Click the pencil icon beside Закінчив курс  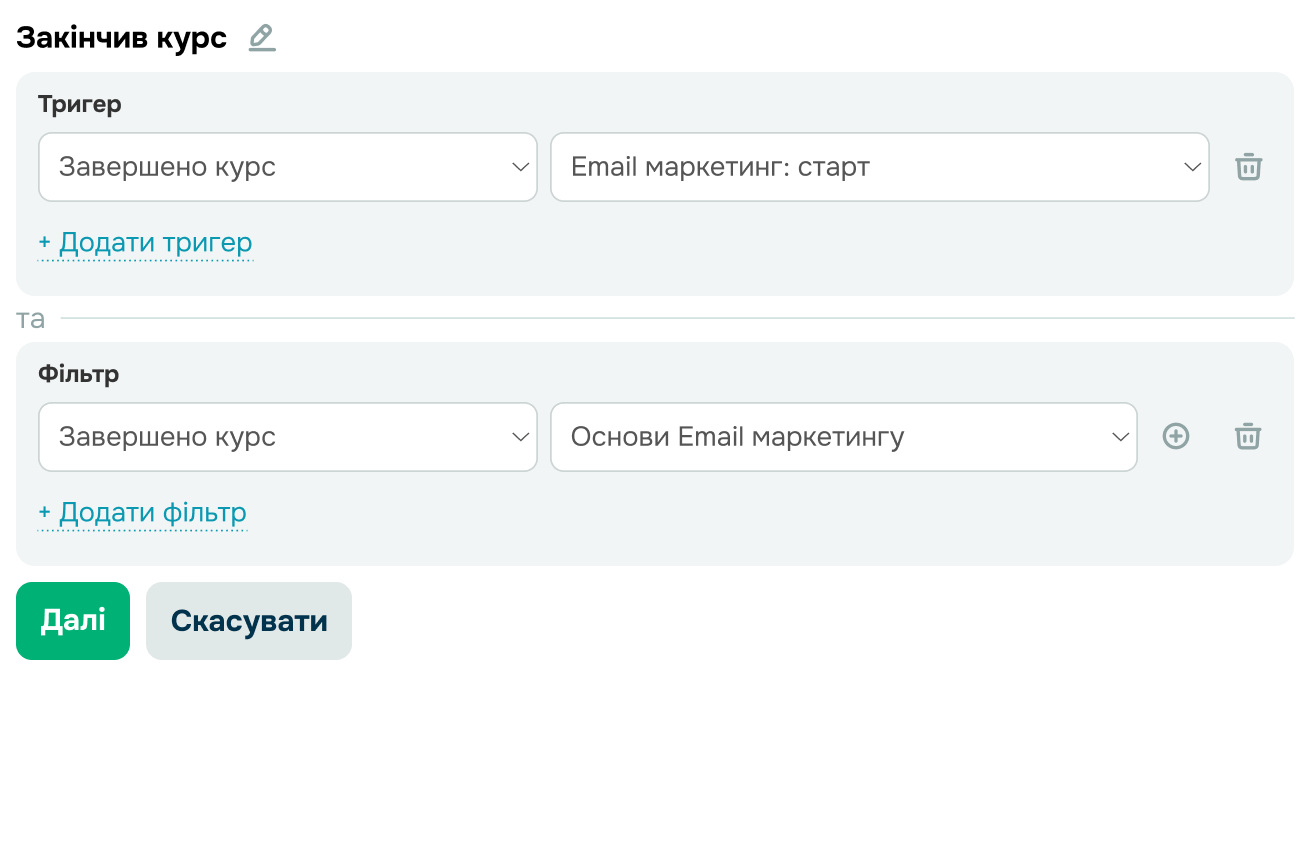[262, 38]
